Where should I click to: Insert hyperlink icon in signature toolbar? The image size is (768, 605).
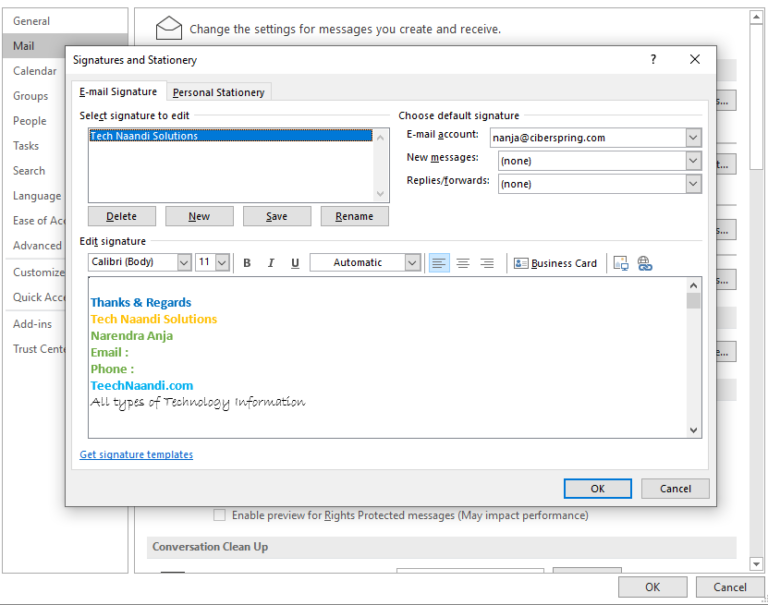[645, 263]
